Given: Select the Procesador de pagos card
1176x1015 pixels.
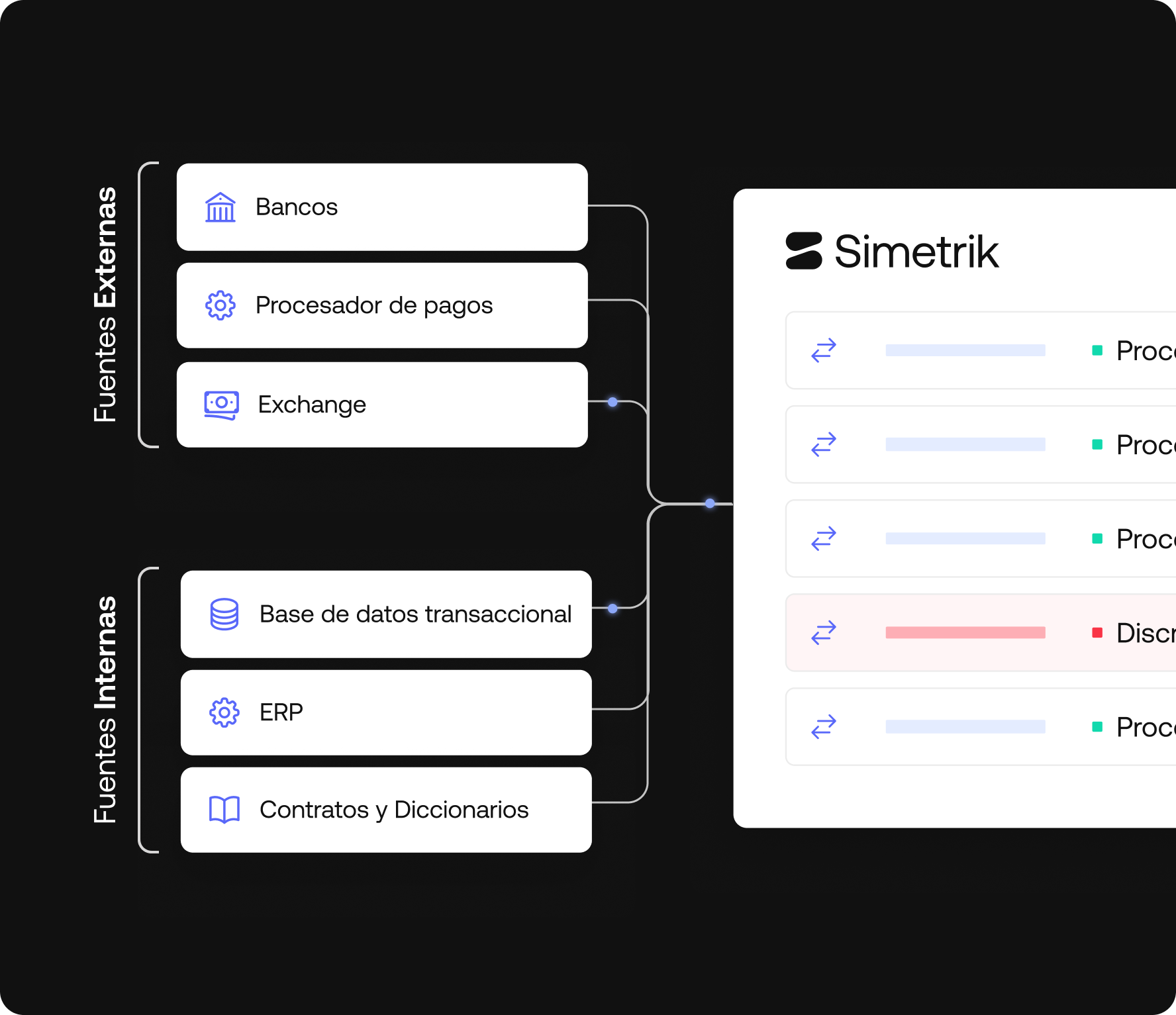Looking at the screenshot, I should tap(382, 305).
